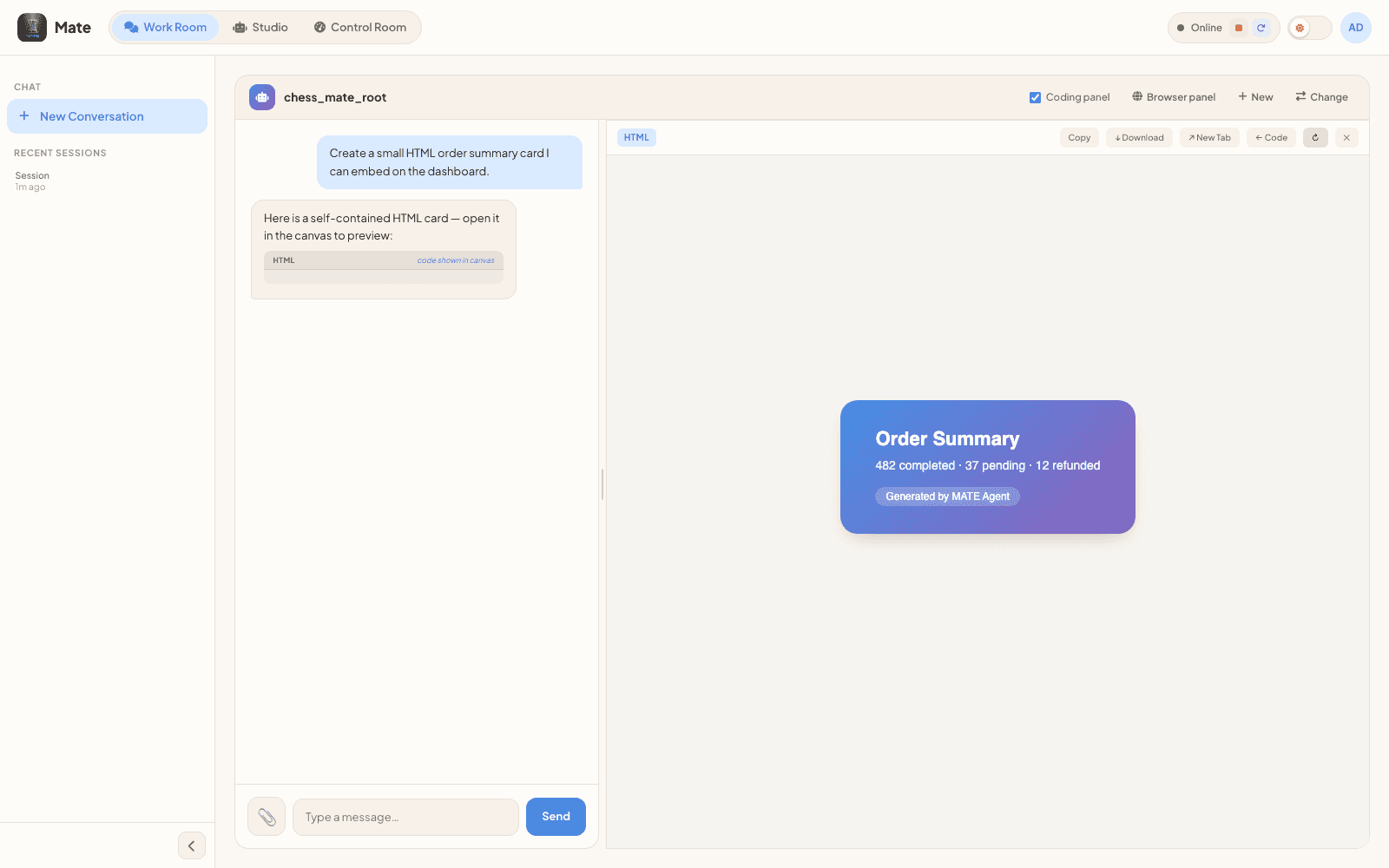Download the HTML file
Image resolution: width=1389 pixels, height=868 pixels.
[x=1139, y=137]
